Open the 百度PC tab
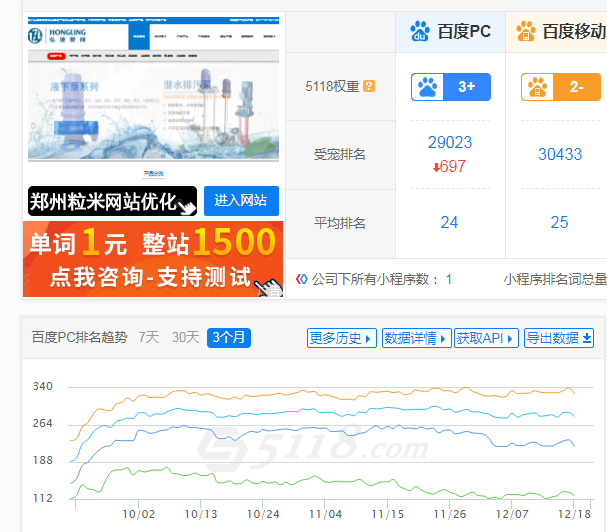 (451, 32)
